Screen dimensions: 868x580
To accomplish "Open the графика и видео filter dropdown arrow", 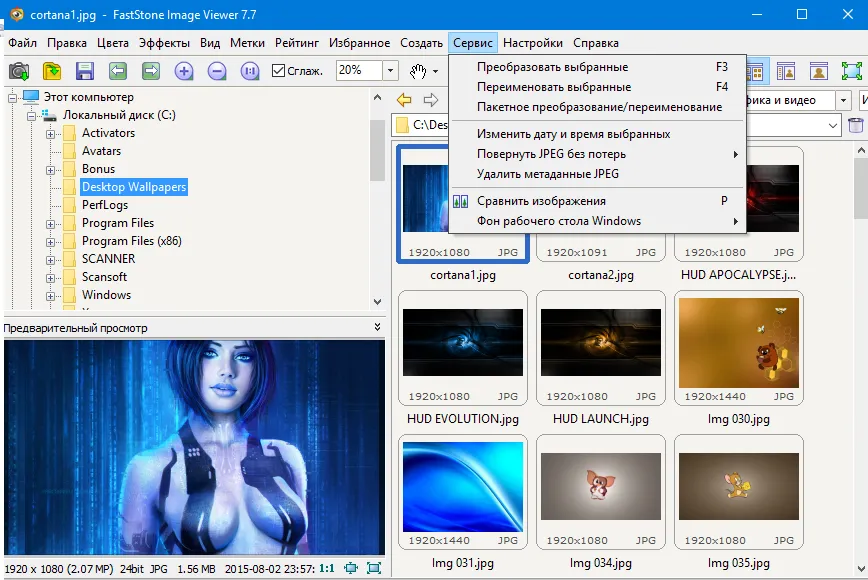I will point(843,100).
